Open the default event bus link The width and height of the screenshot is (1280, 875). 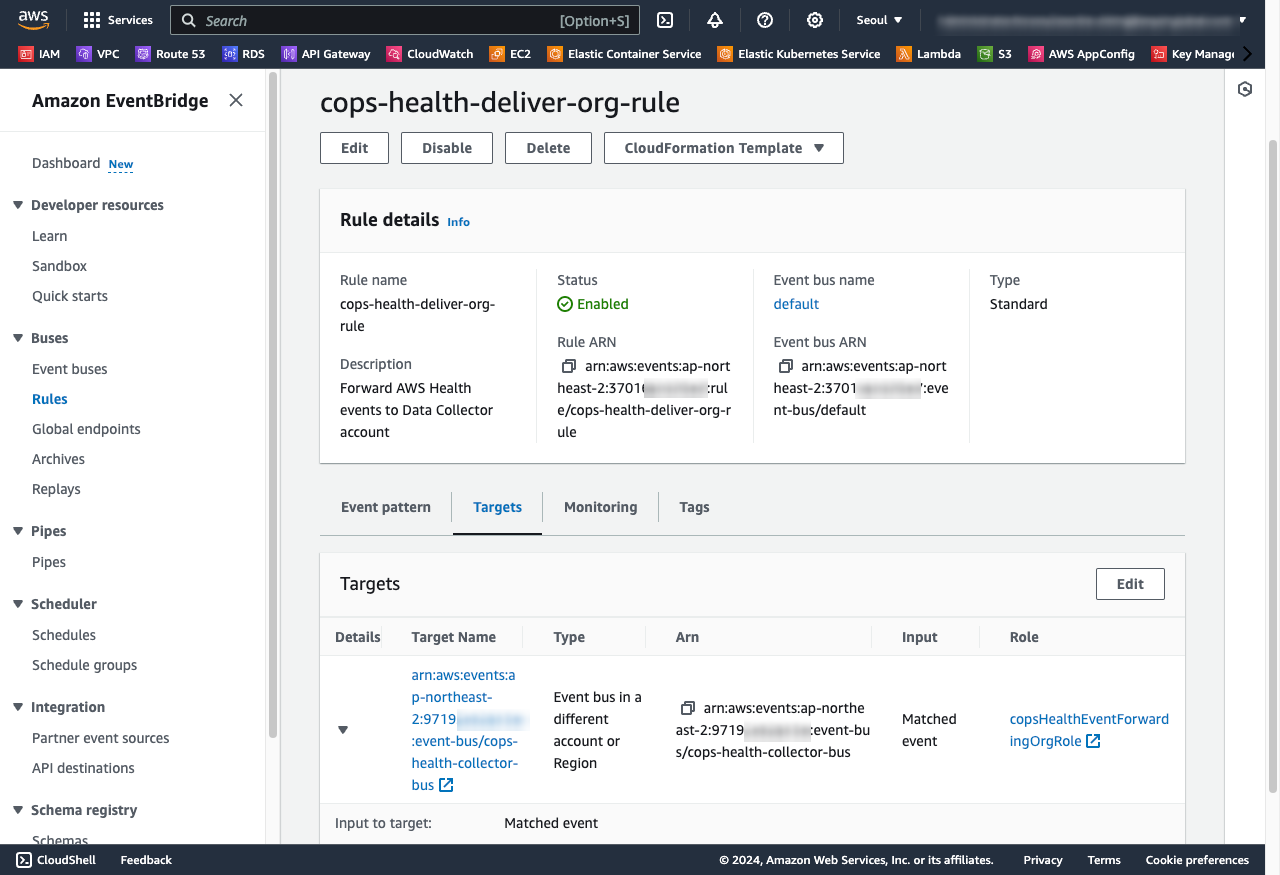click(796, 304)
